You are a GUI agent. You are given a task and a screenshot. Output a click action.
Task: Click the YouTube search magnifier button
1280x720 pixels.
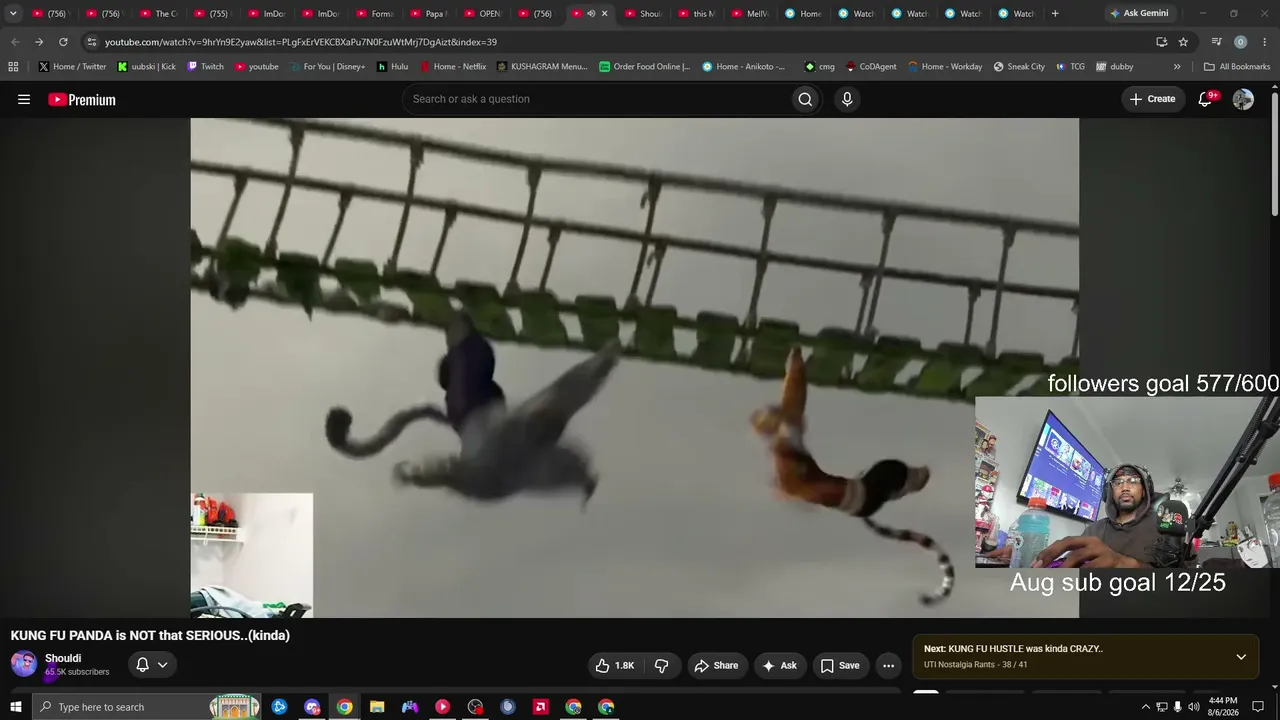click(x=805, y=99)
